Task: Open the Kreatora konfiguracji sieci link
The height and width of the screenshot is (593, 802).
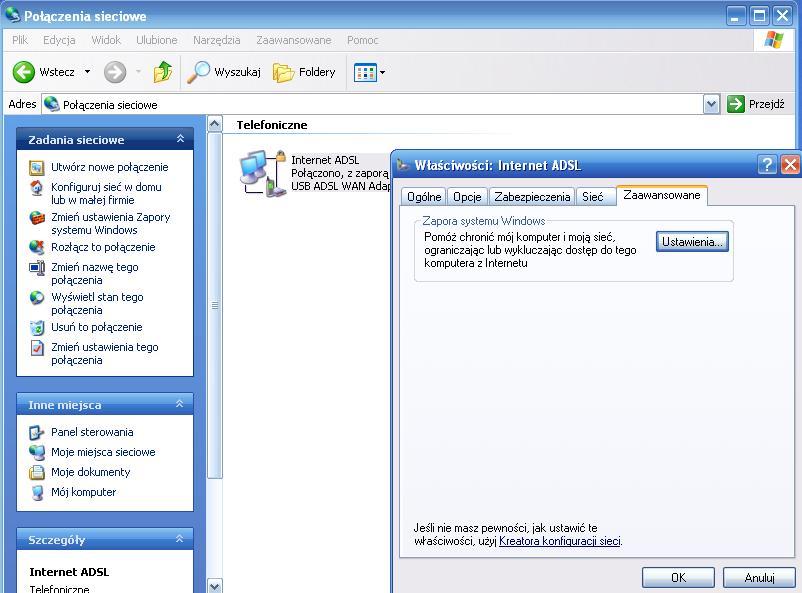Action: point(560,541)
